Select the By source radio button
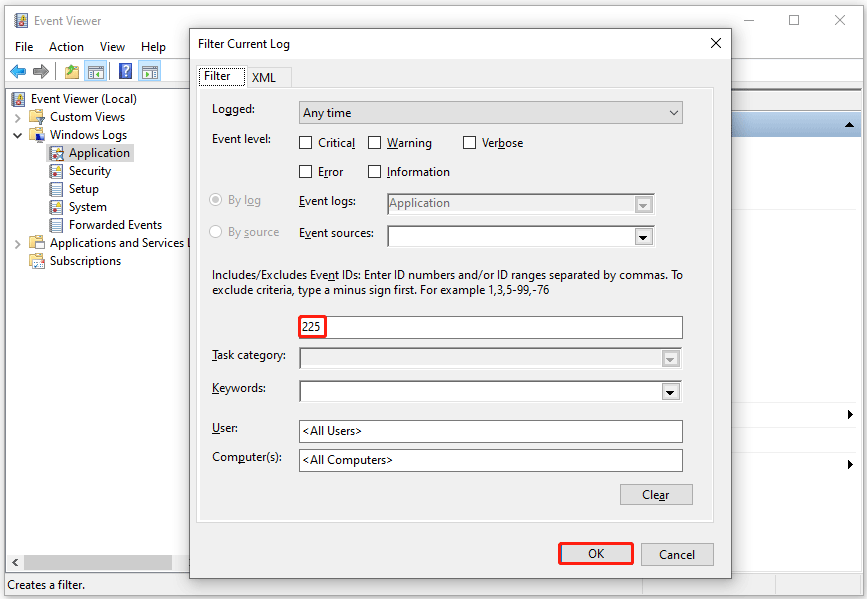Viewport: 867px width, 599px height. coord(216,232)
